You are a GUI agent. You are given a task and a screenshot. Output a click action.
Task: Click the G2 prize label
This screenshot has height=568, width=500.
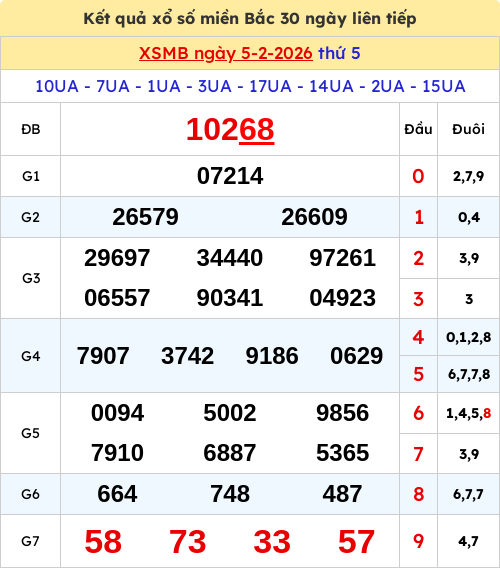tap(31, 217)
